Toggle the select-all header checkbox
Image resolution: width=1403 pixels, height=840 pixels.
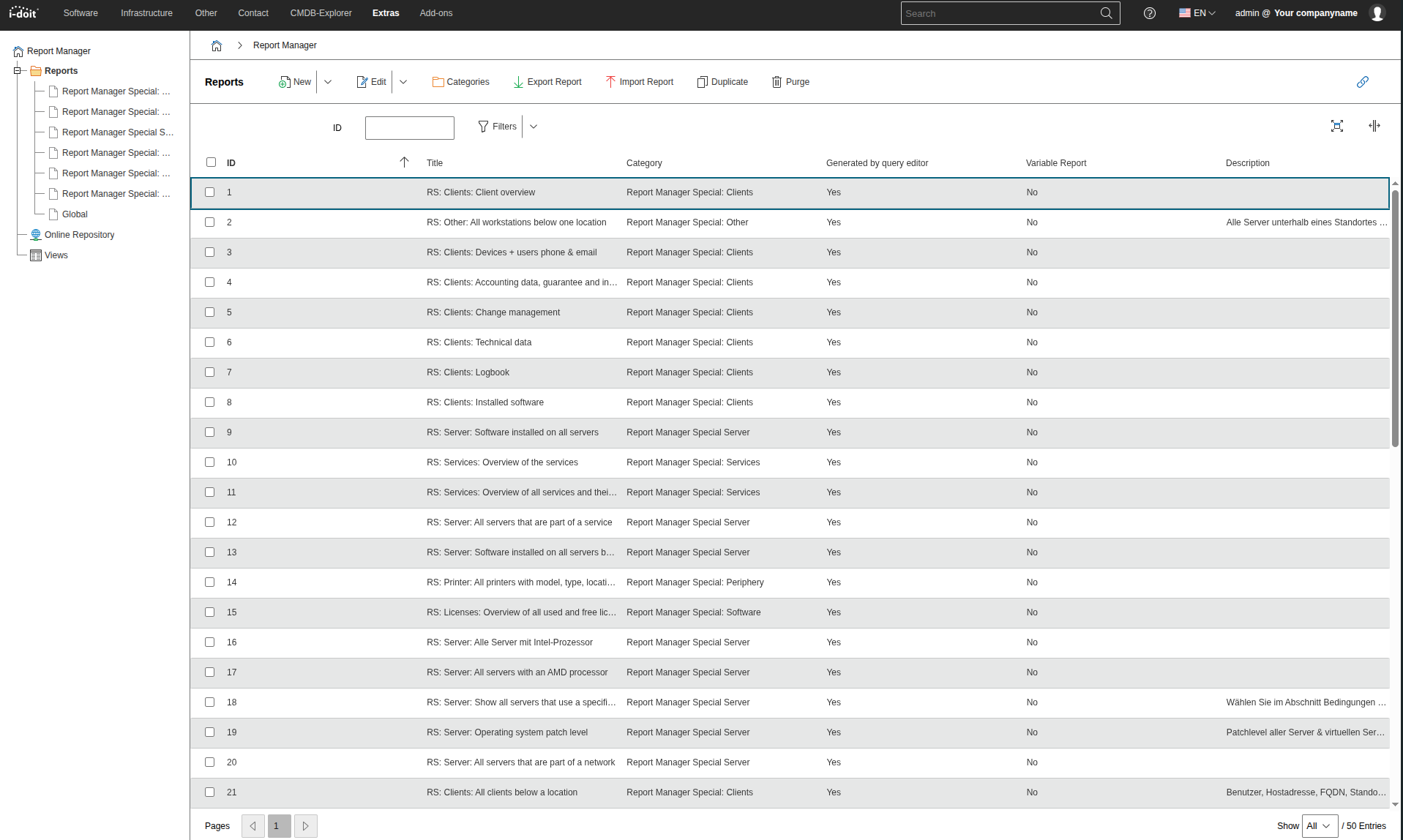click(x=212, y=162)
